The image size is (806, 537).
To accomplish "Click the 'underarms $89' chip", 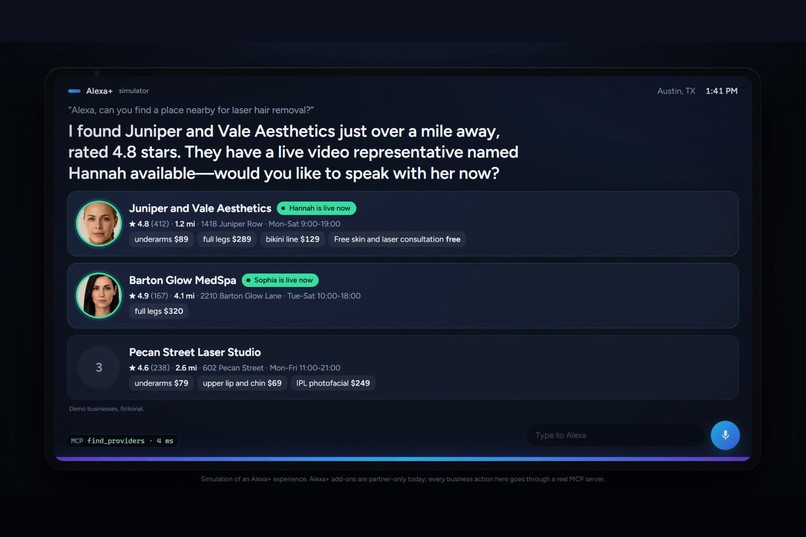I will coord(161,239).
